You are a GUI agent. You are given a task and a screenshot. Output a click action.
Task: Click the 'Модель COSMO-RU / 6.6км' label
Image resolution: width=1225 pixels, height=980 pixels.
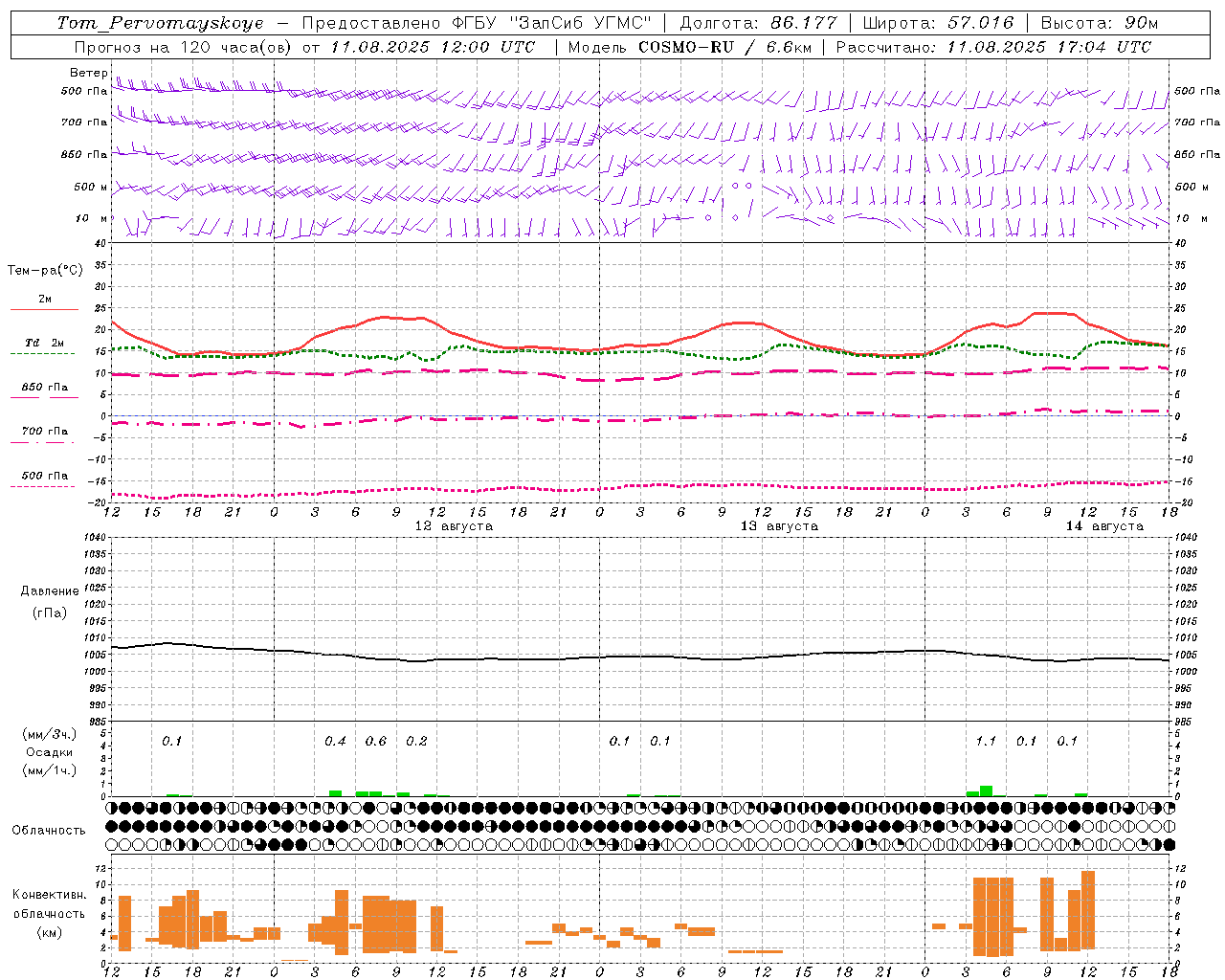click(689, 47)
